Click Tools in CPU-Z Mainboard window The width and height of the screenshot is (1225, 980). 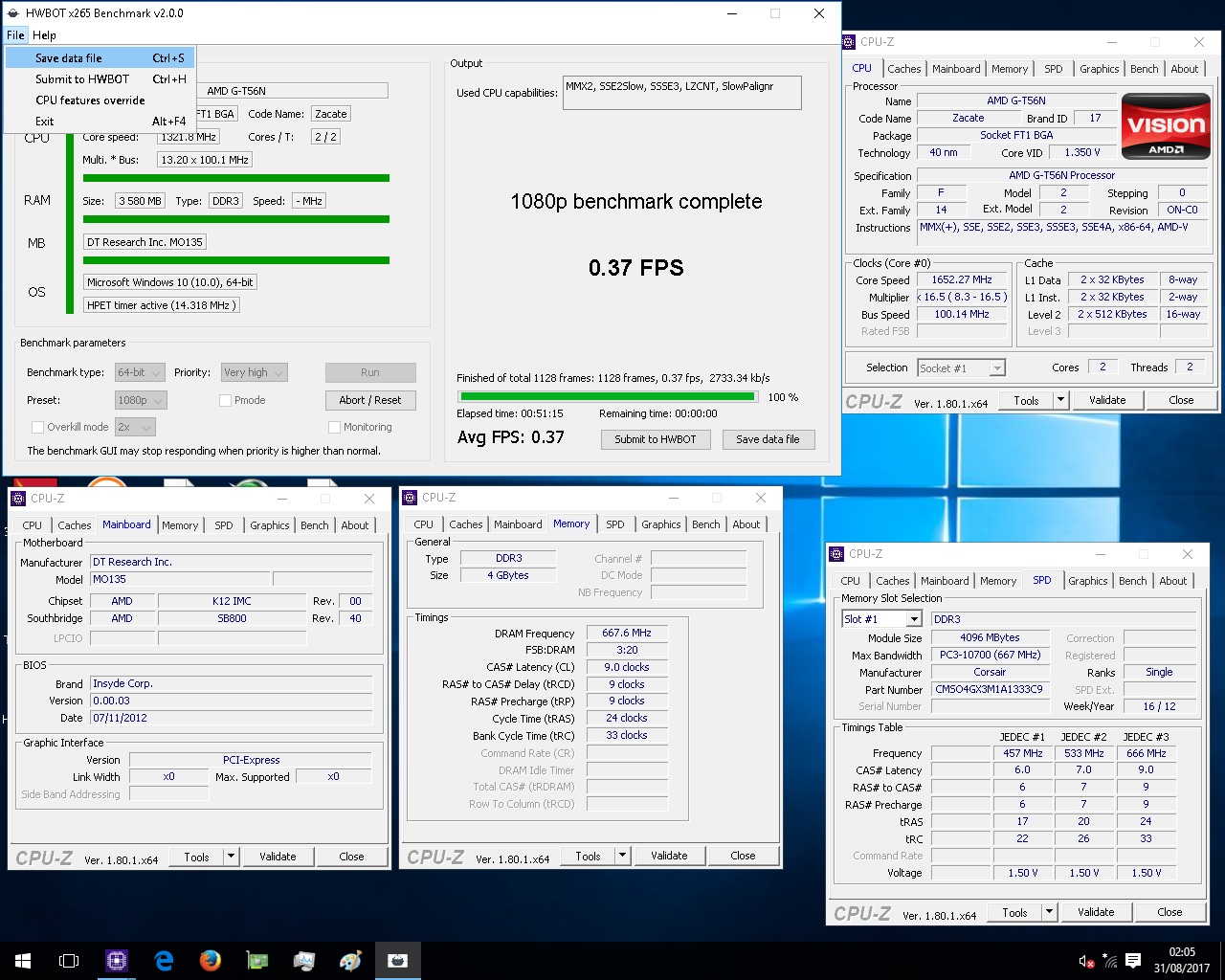(196, 857)
